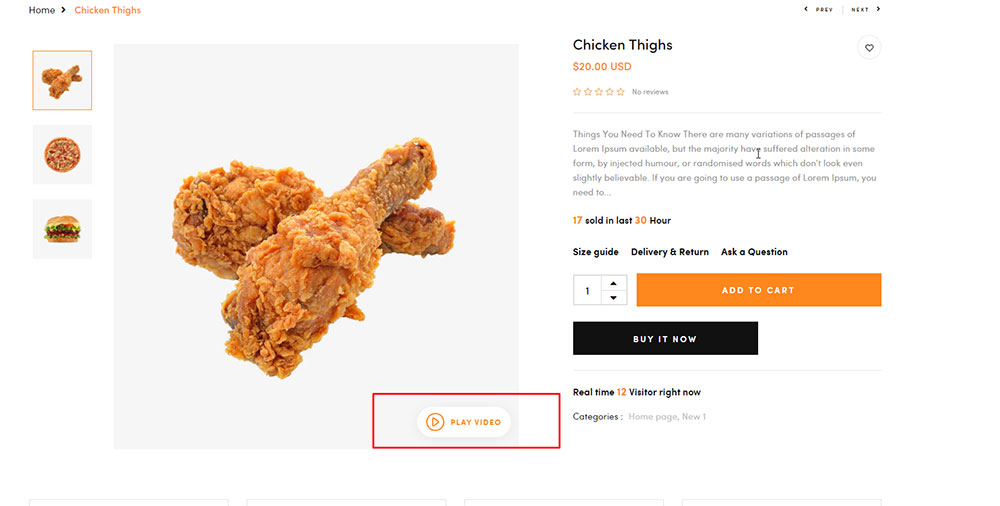
Task: Open the Size guide link
Action: [x=596, y=252]
